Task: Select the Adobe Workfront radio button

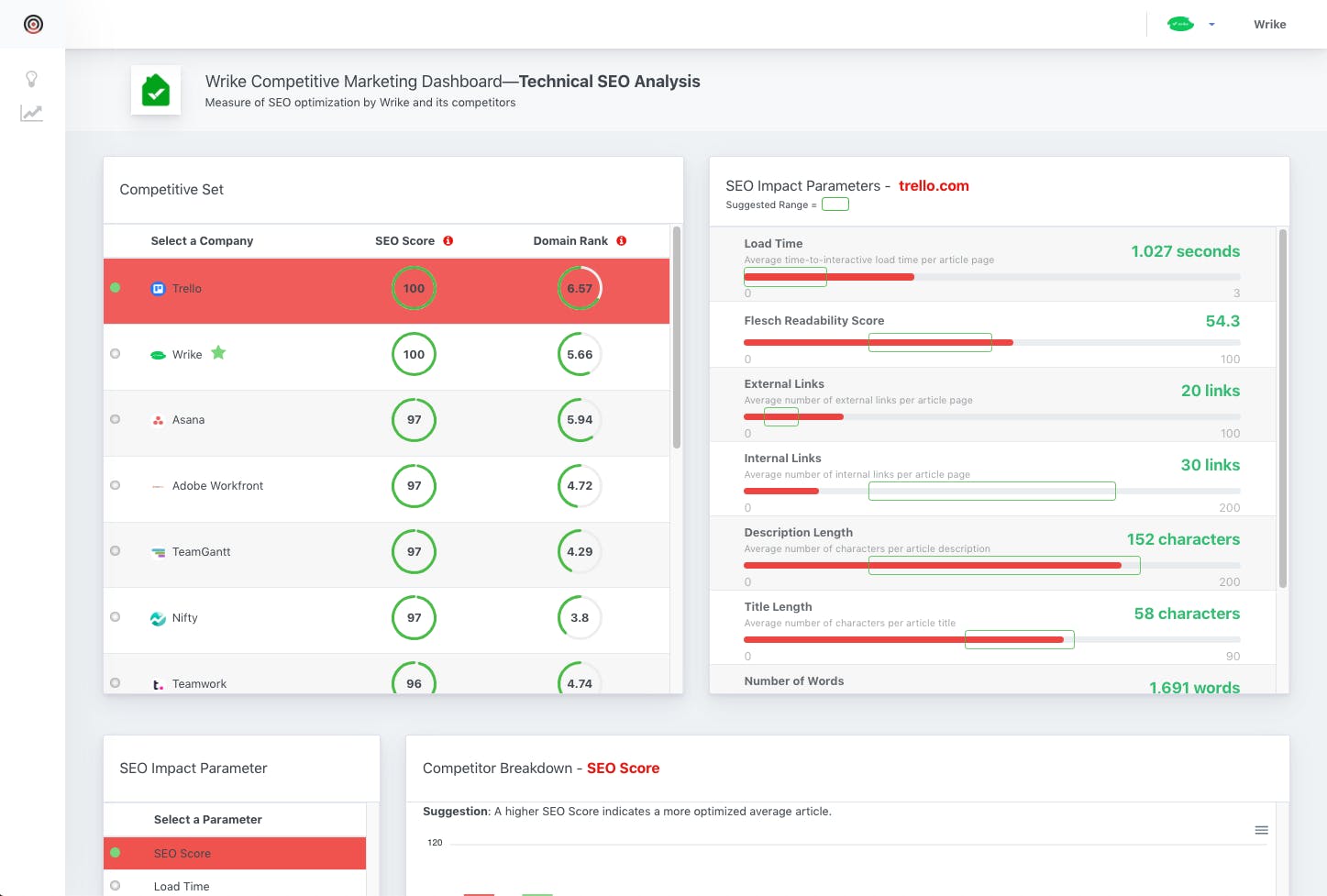Action: (x=115, y=485)
